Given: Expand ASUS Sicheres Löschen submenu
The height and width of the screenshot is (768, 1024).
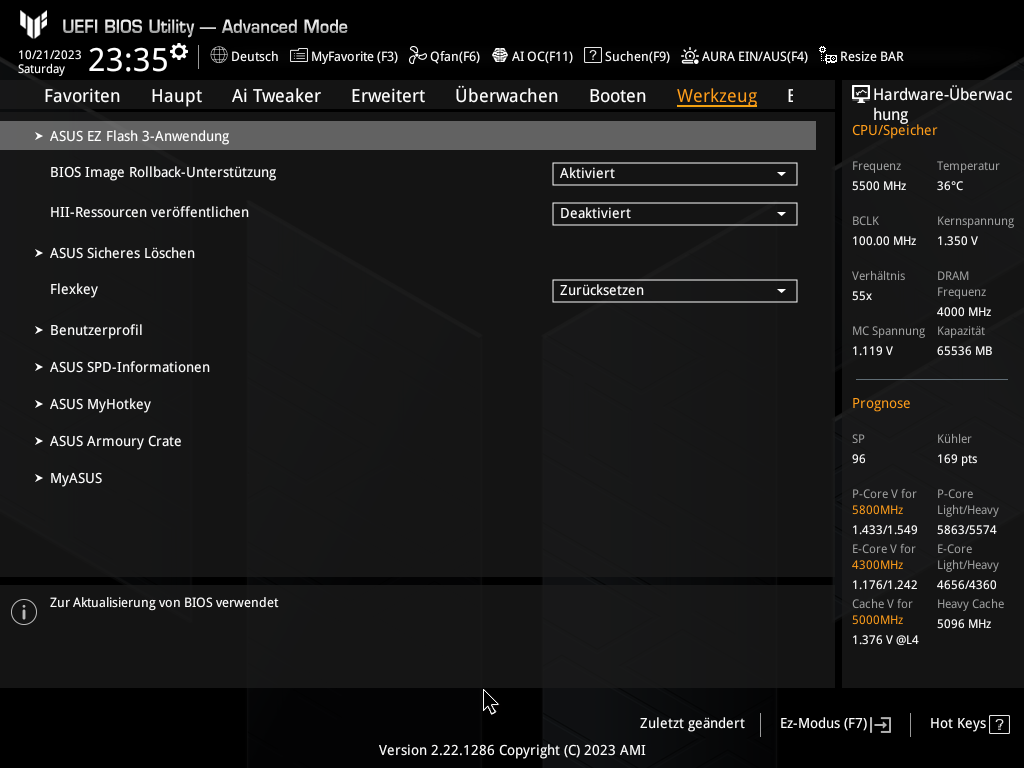Looking at the screenshot, I should 122,253.
